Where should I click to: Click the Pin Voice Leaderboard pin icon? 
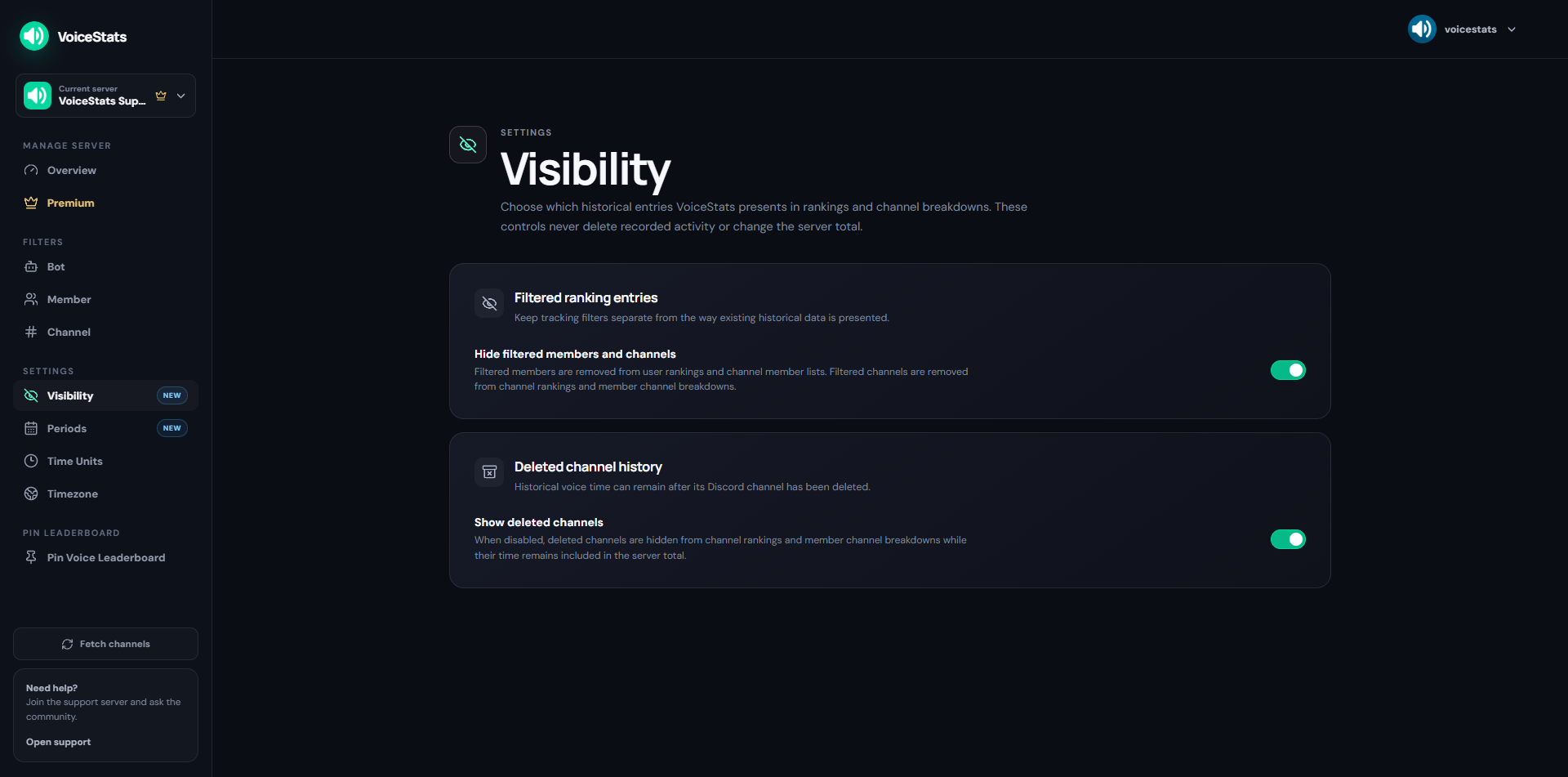tap(31, 557)
